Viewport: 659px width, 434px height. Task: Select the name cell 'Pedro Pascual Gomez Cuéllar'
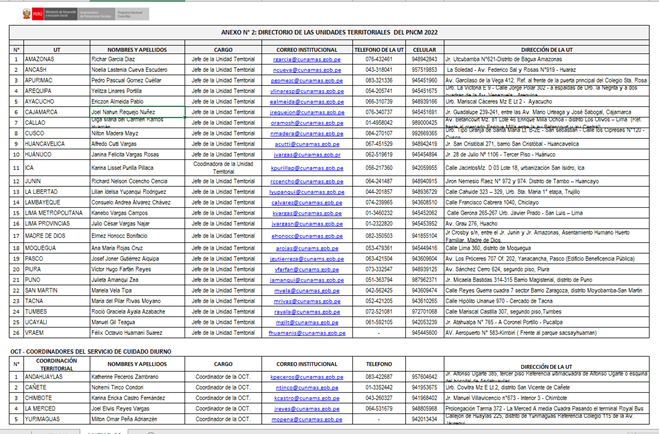(137, 80)
